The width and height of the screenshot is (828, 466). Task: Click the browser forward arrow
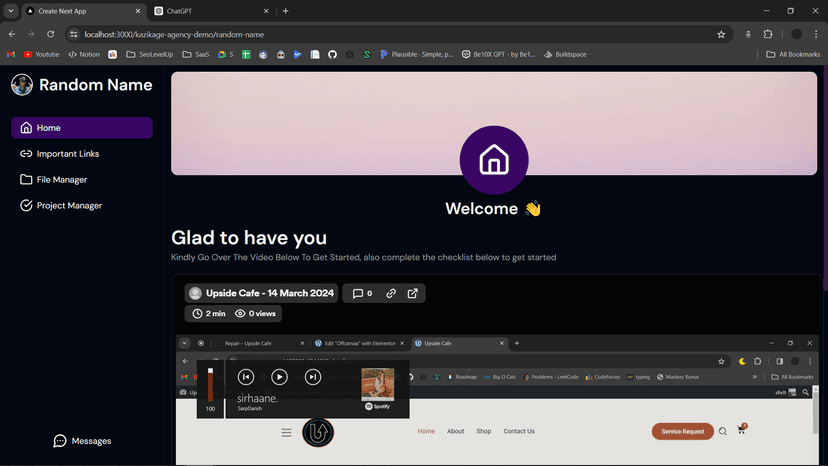tap(31, 34)
